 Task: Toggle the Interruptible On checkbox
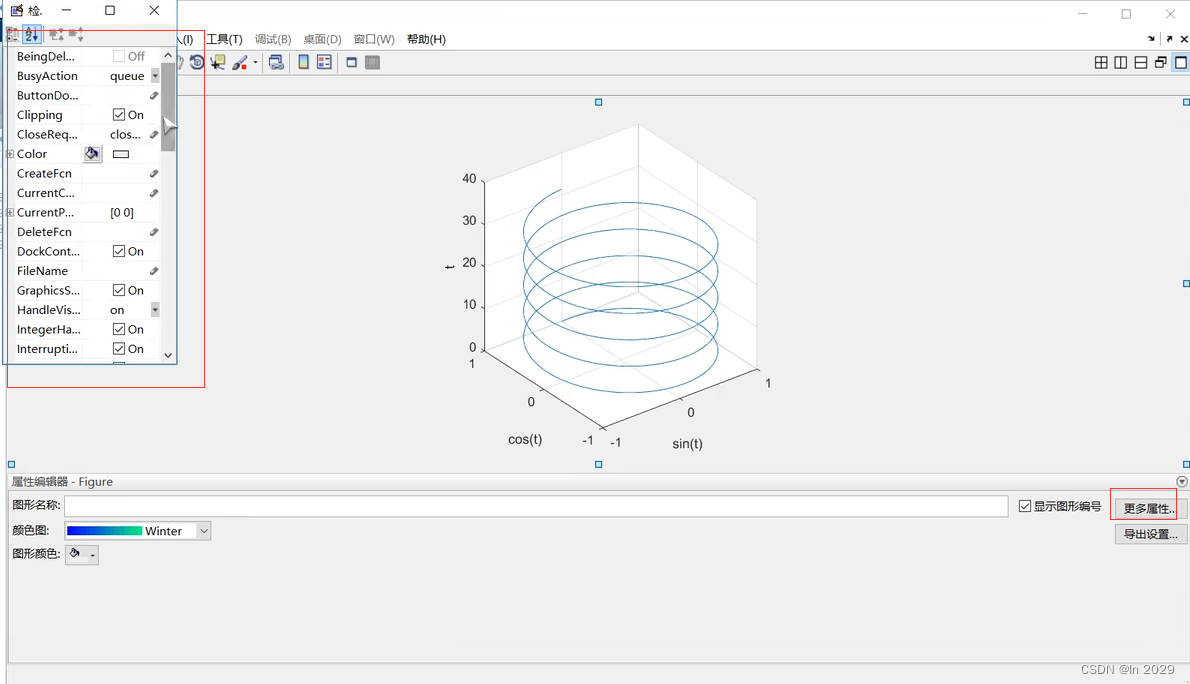(x=118, y=348)
